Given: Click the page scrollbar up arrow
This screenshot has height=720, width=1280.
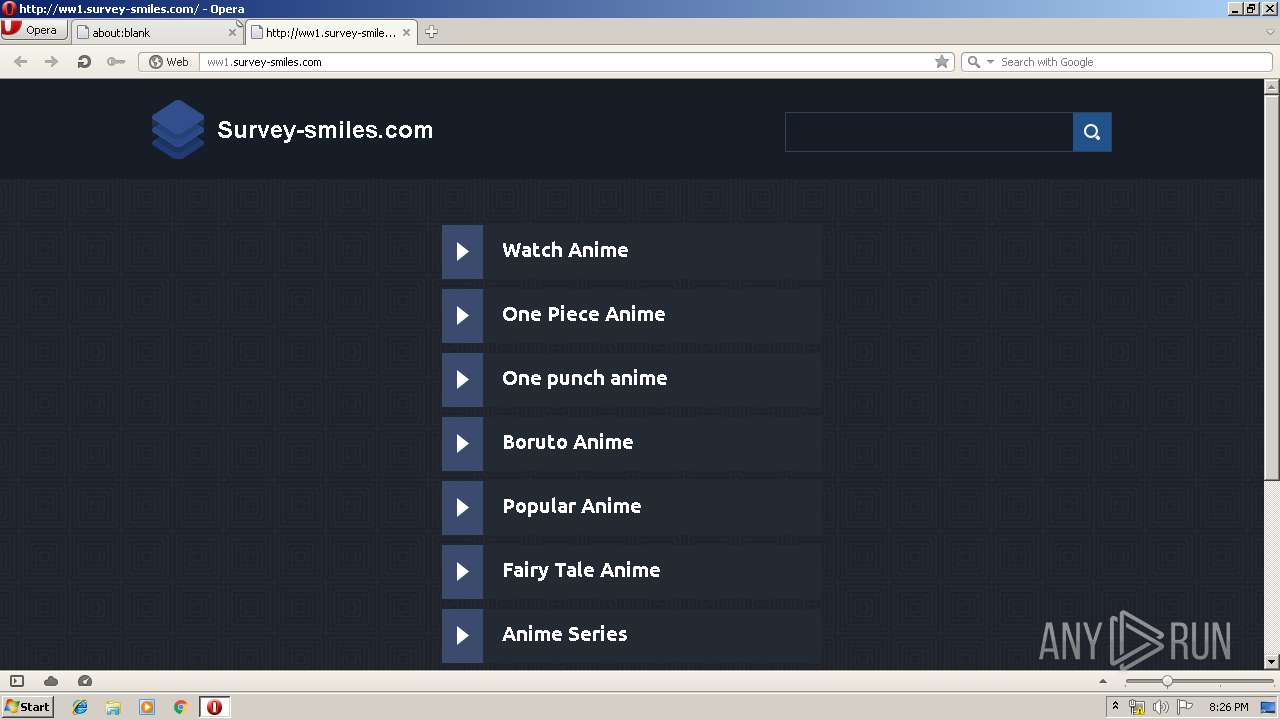Looking at the screenshot, I should [1272, 87].
